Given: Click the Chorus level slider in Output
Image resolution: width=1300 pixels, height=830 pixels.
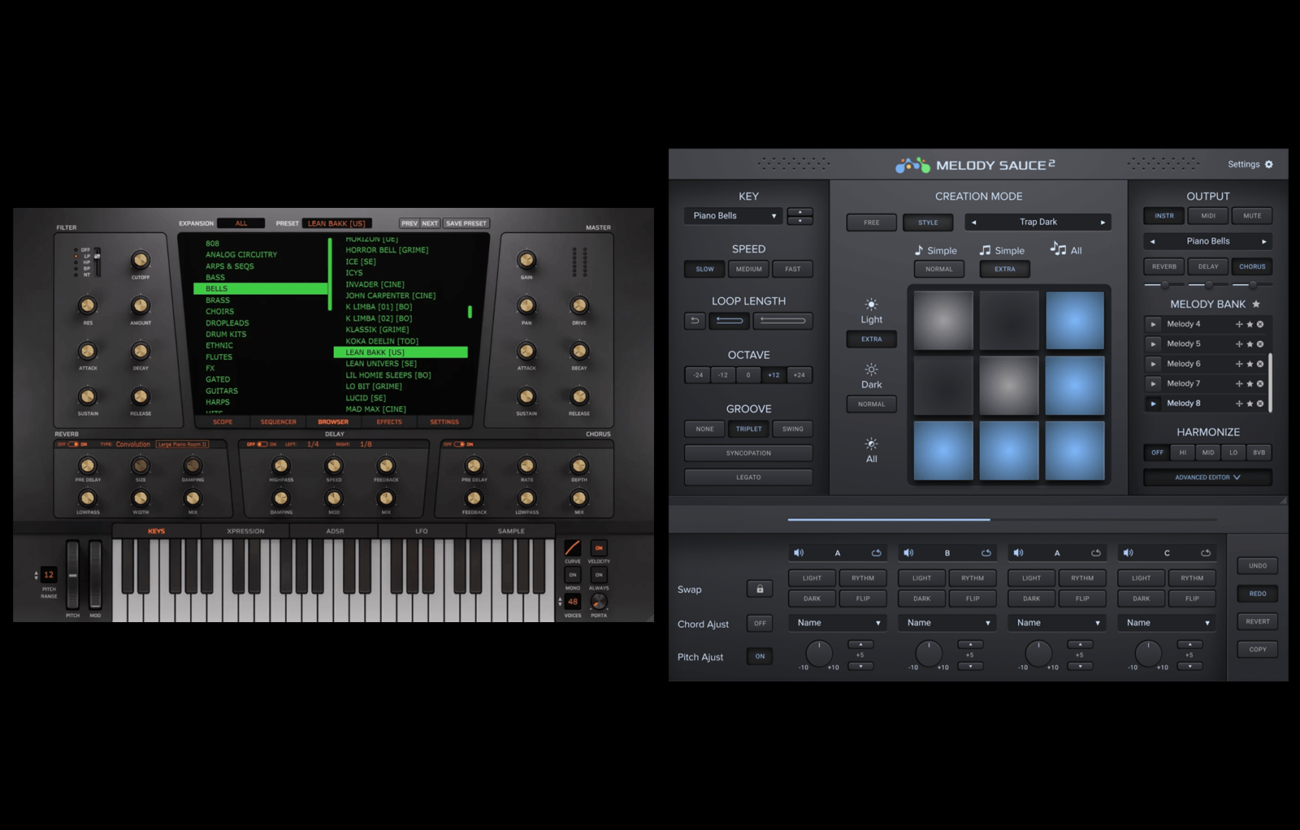Looking at the screenshot, I should [1252, 285].
